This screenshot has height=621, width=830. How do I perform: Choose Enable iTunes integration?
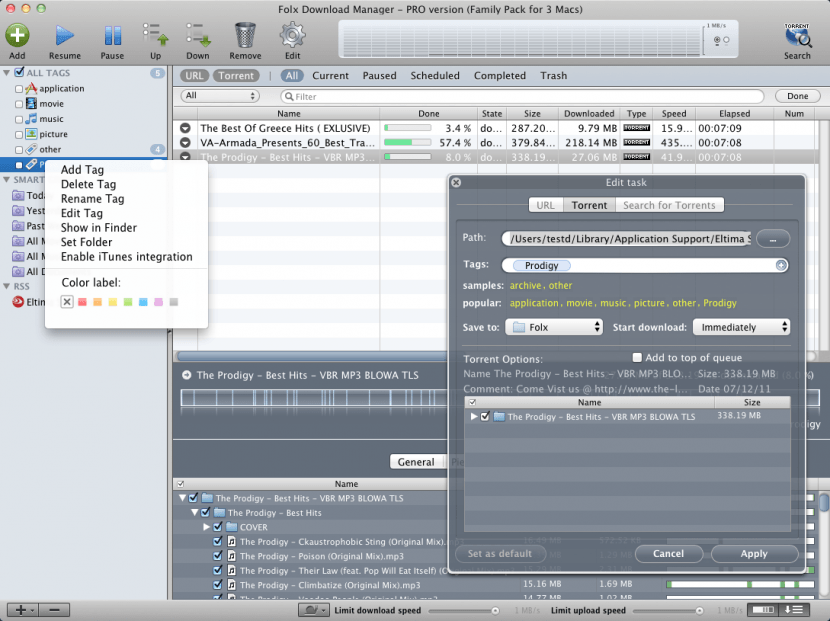pyautogui.click(x=127, y=257)
